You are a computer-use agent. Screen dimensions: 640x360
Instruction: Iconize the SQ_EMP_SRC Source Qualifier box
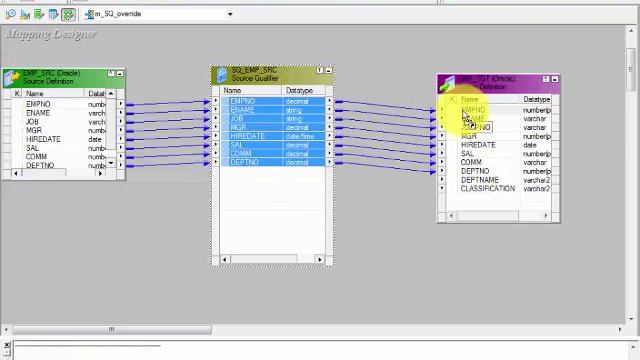tap(329, 70)
